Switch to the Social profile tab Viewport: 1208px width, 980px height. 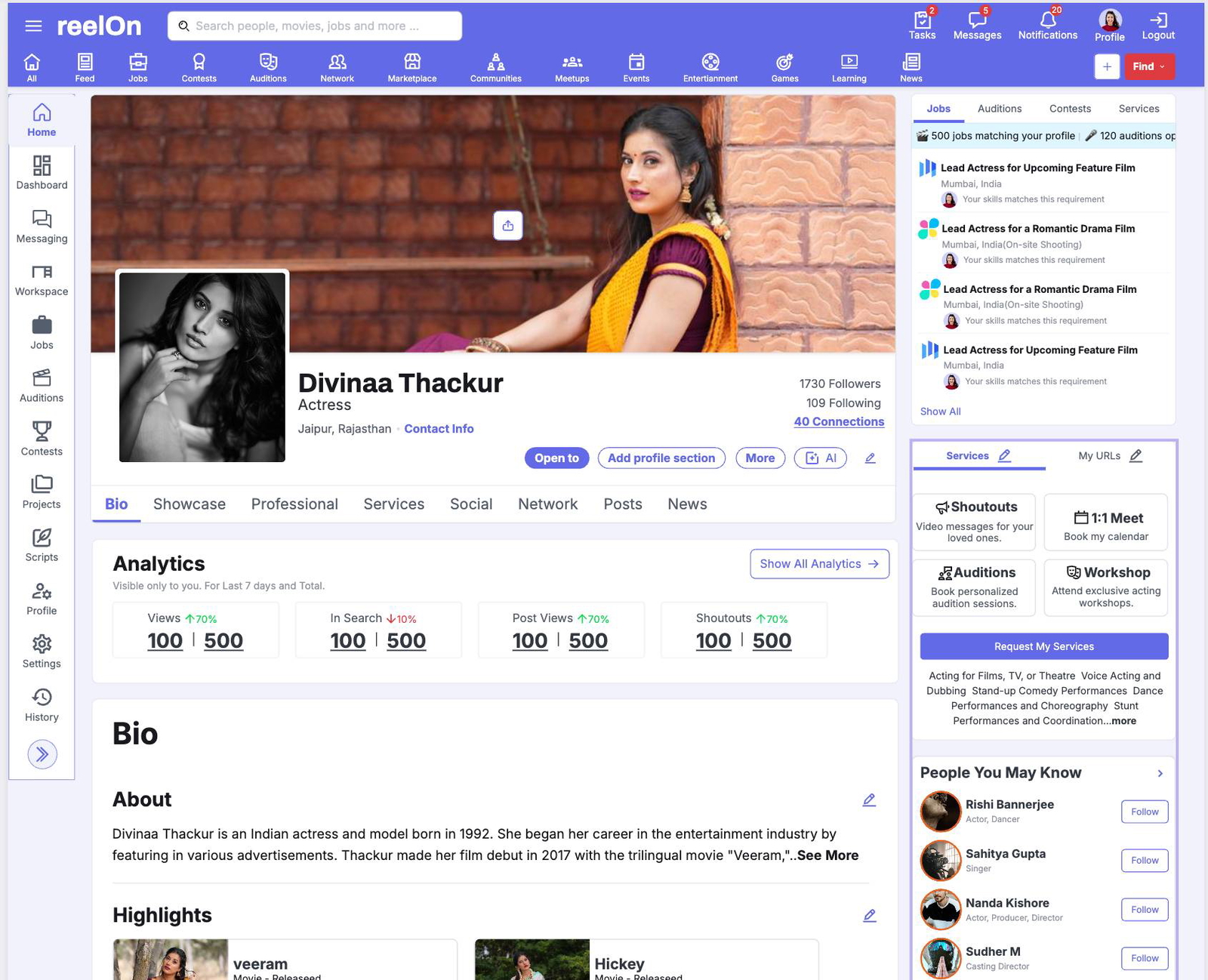pyautogui.click(x=471, y=504)
